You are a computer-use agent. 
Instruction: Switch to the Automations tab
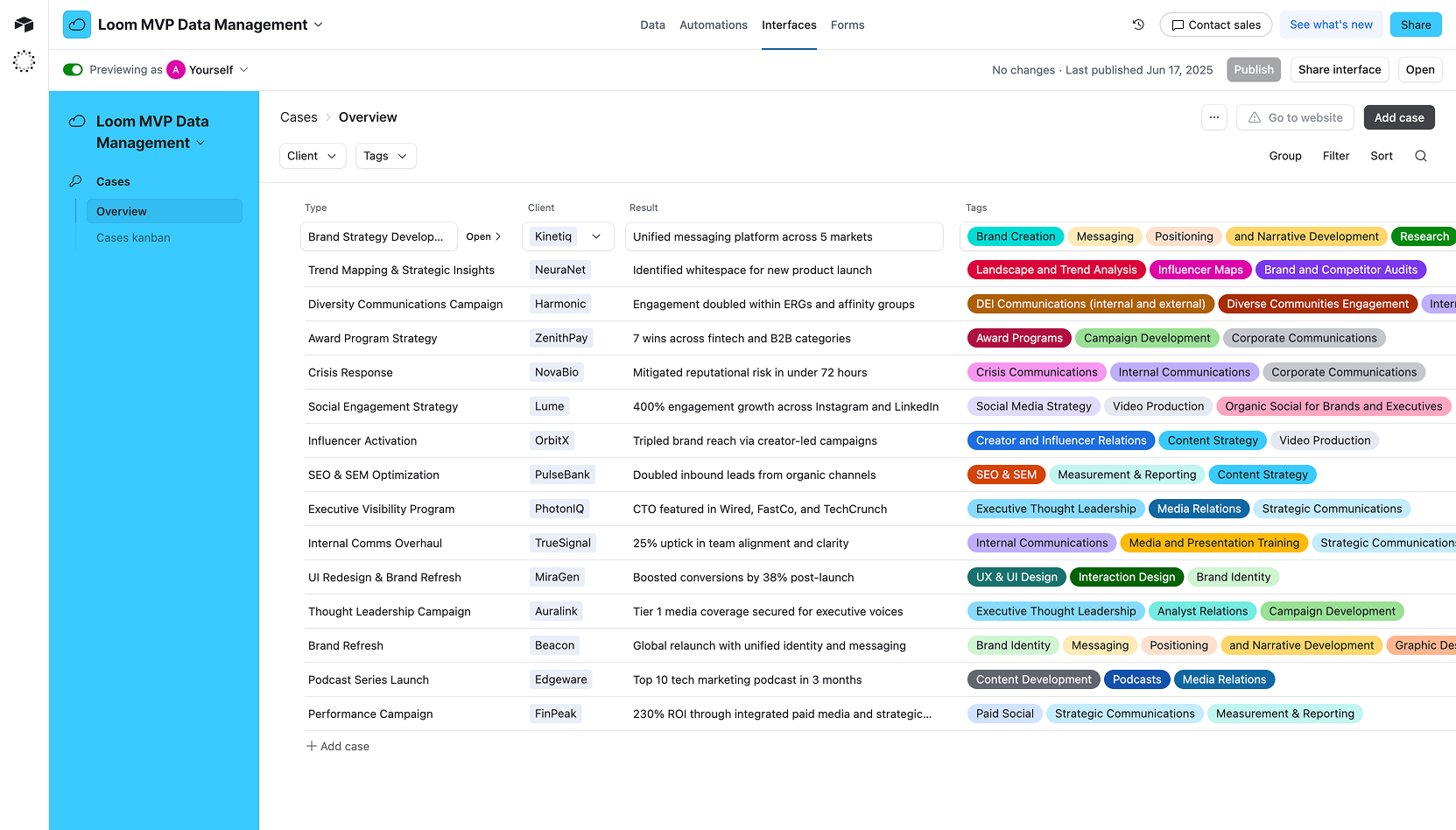(x=714, y=25)
